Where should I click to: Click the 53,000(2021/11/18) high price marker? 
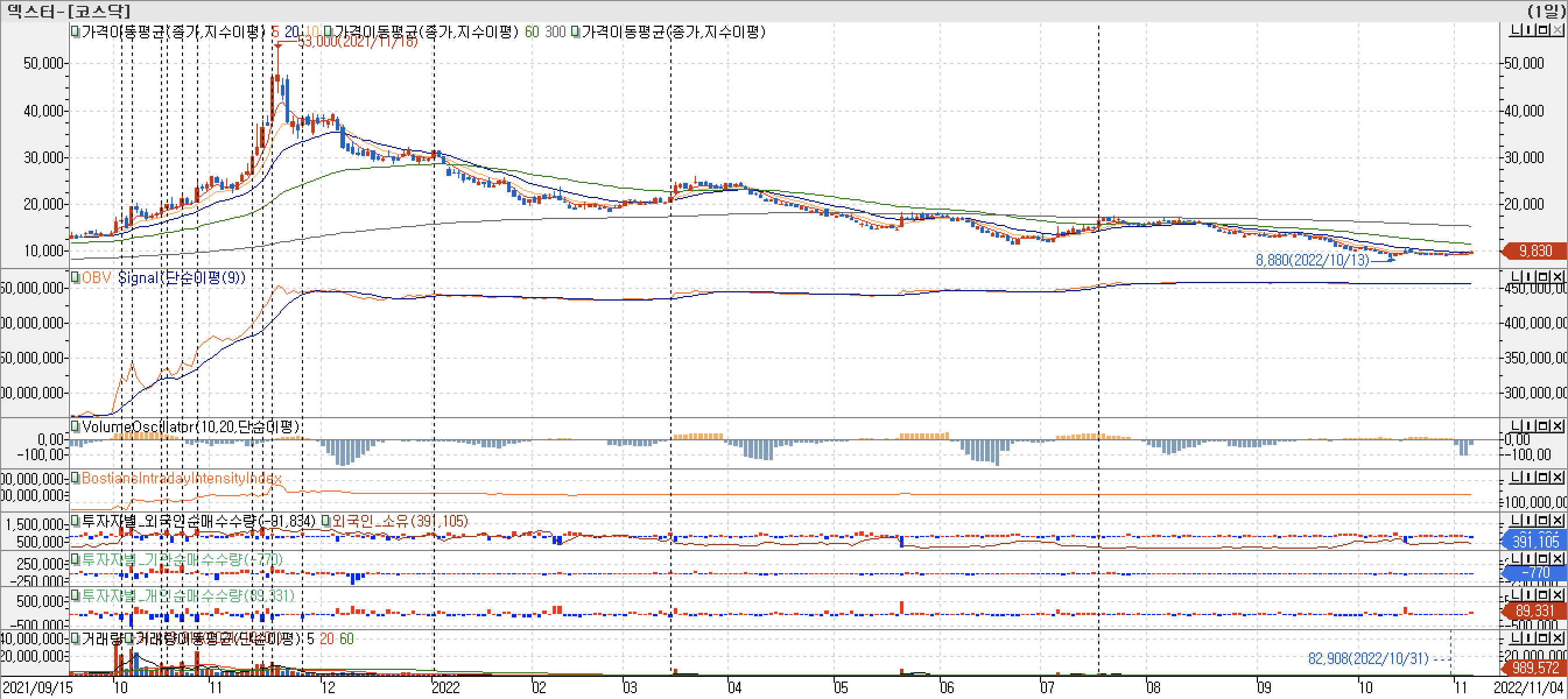358,41
